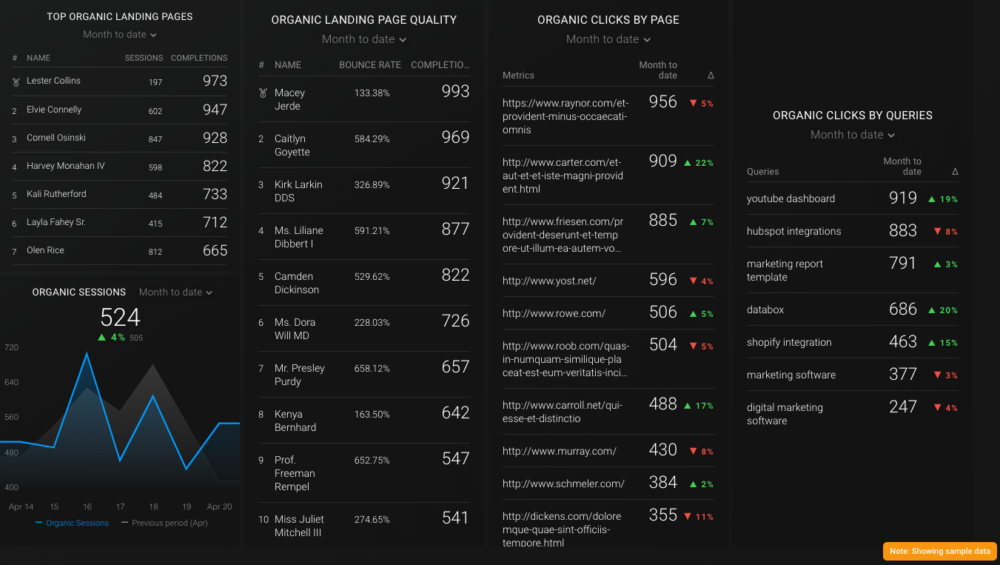Click the red down arrow beside 956
1000x565 pixels.
tap(692, 104)
